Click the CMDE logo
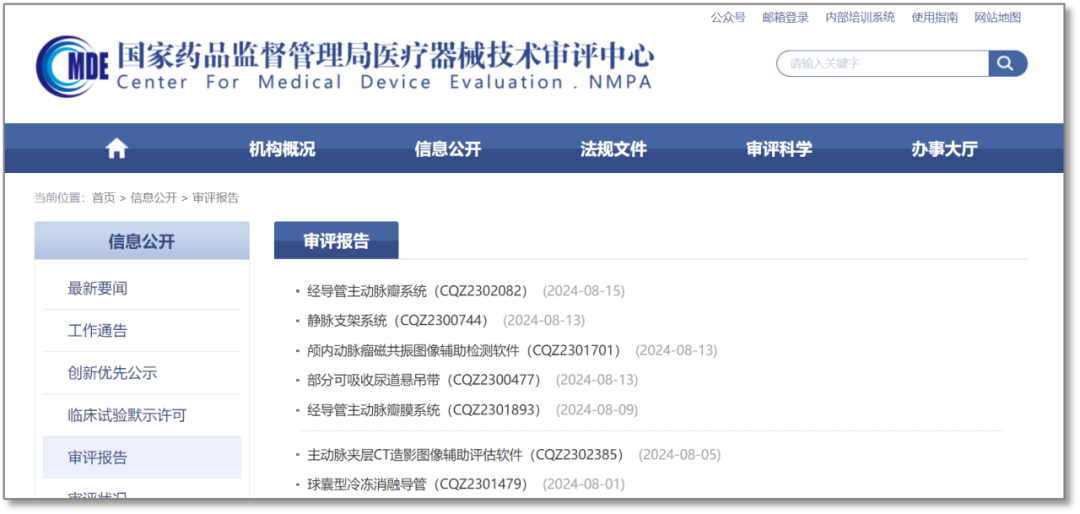 (72, 66)
